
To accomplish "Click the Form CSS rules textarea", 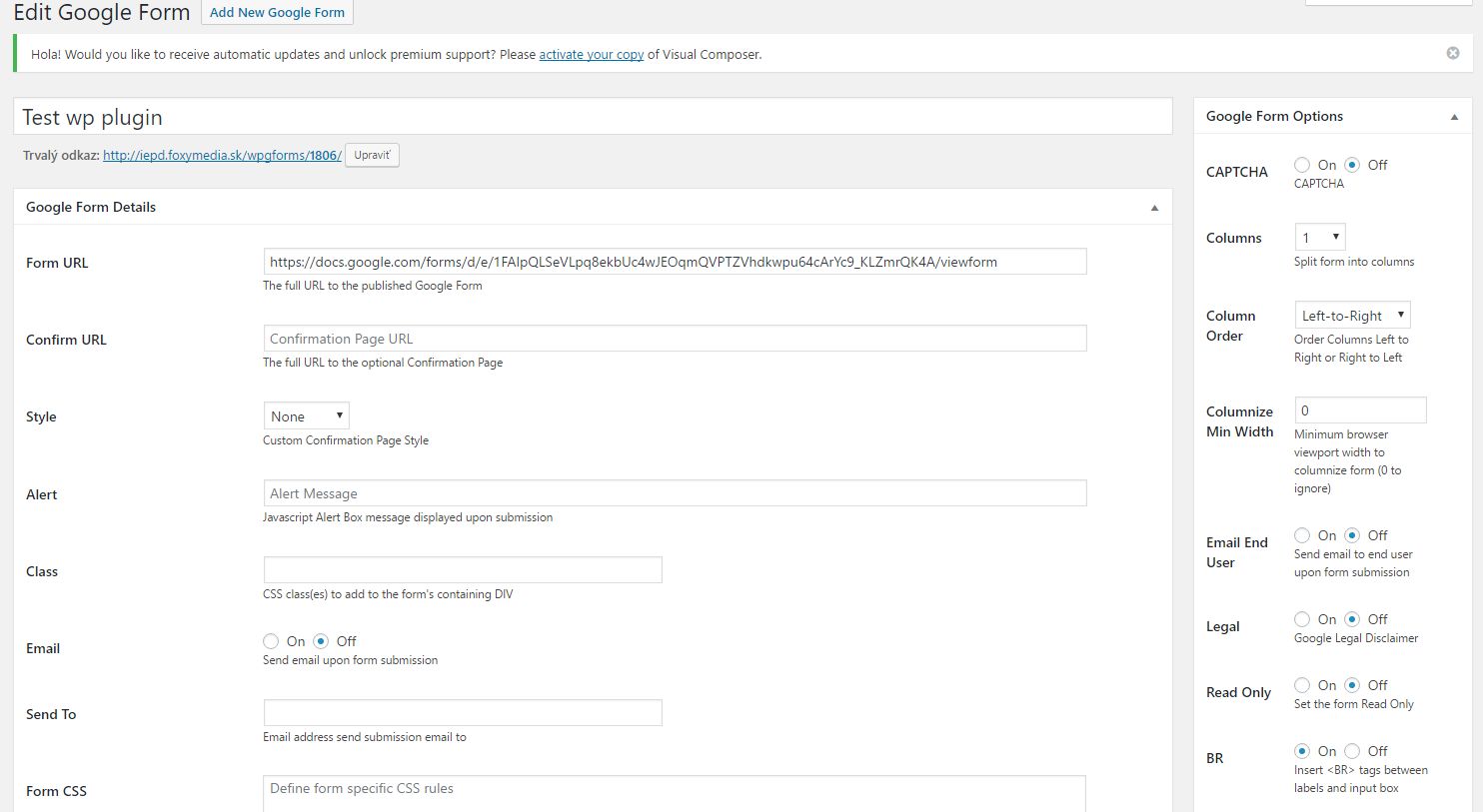I will pos(675,794).
